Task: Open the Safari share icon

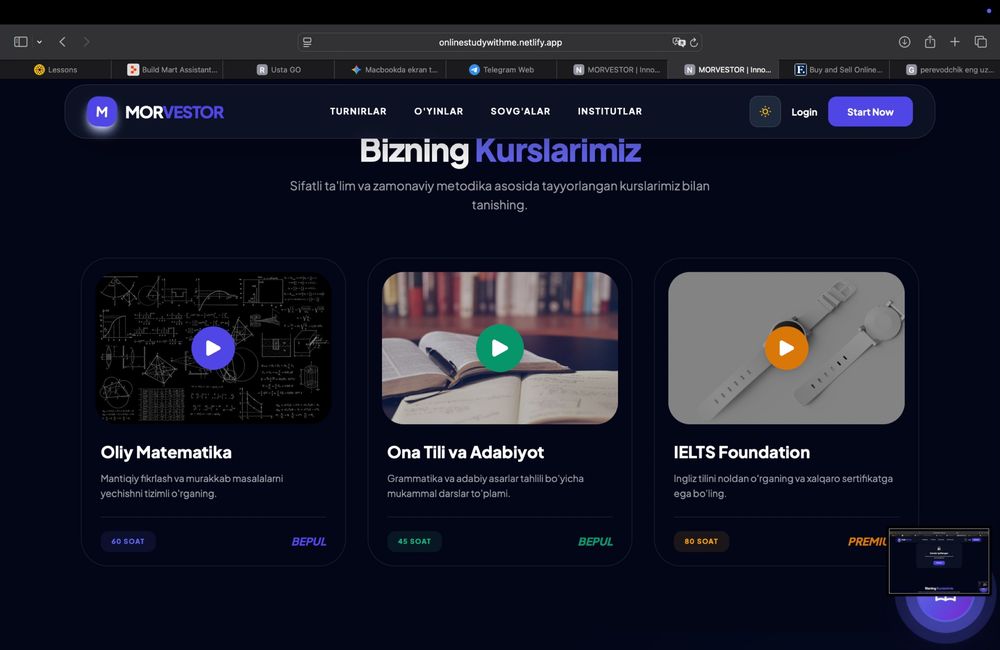Action: 930,41
